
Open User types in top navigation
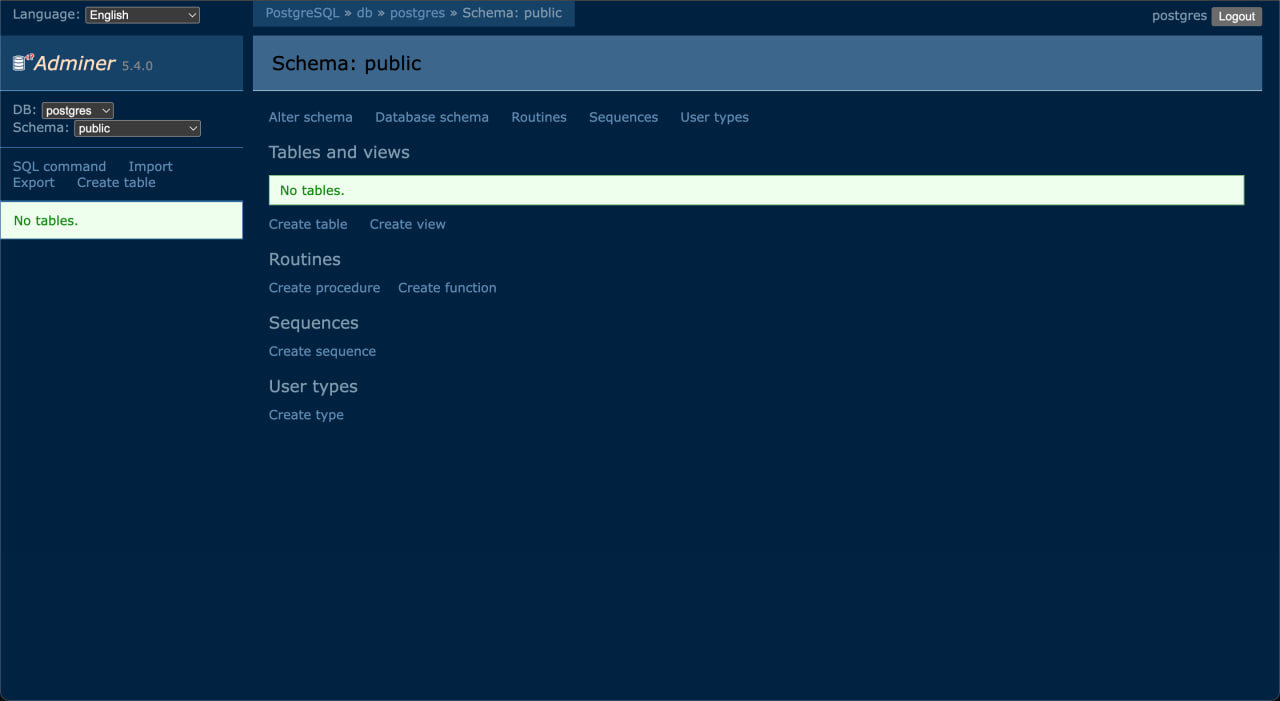714,117
